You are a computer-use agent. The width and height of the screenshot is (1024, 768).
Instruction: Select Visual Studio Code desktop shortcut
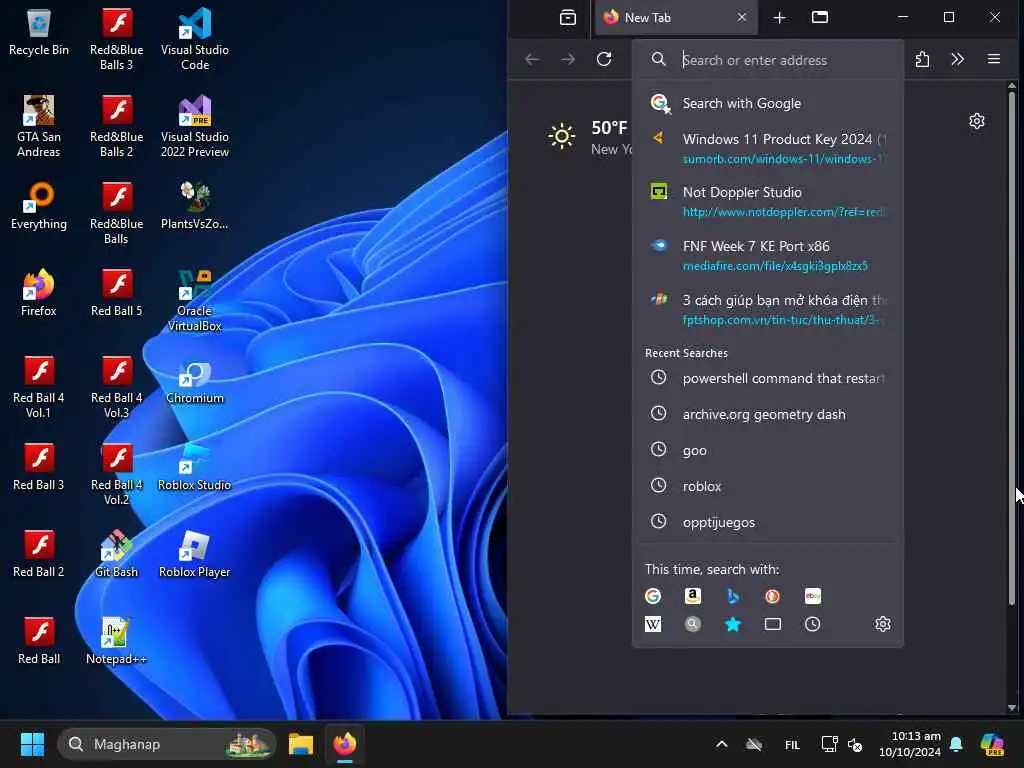pos(195,39)
